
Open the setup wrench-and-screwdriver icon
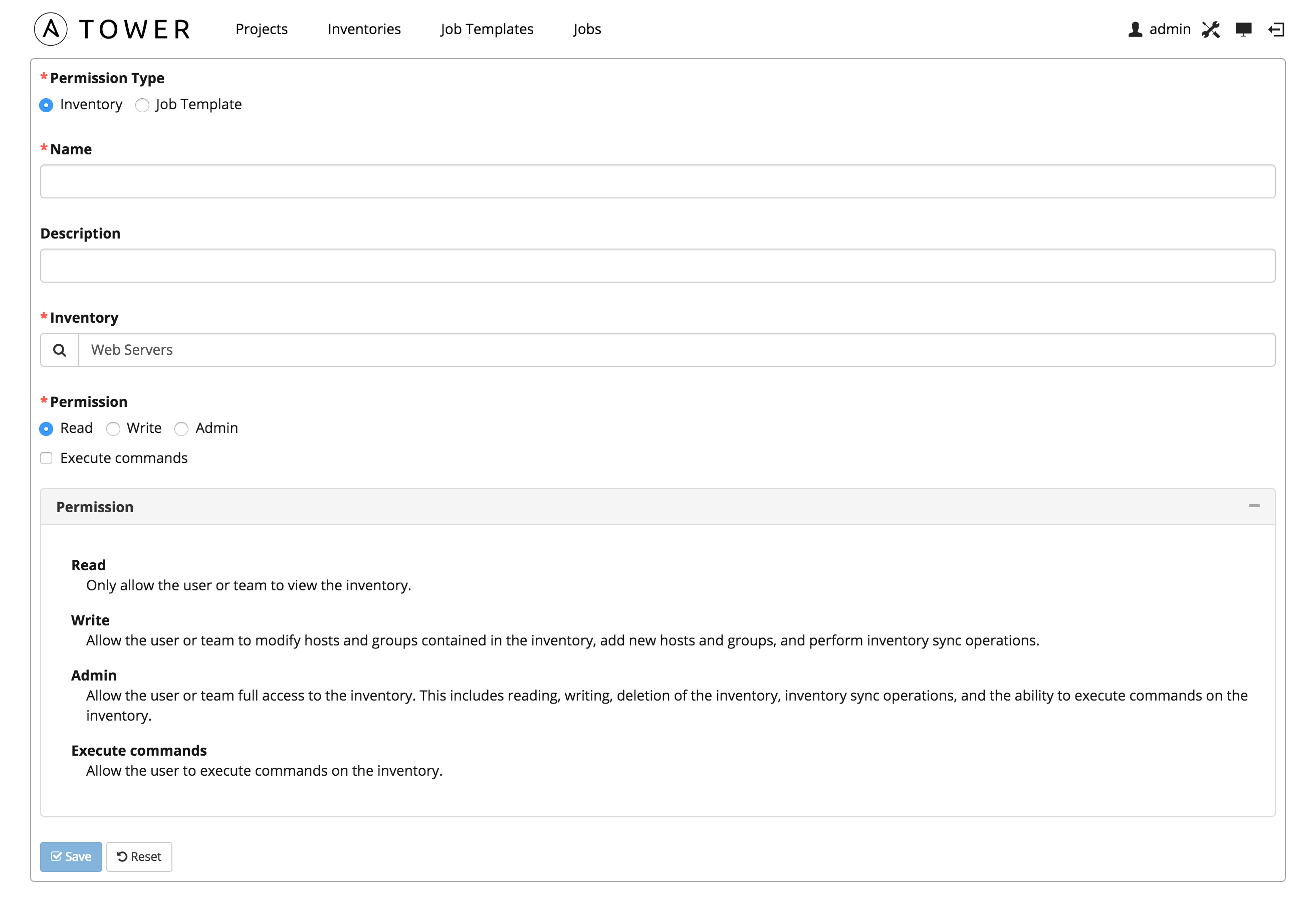click(x=1211, y=30)
